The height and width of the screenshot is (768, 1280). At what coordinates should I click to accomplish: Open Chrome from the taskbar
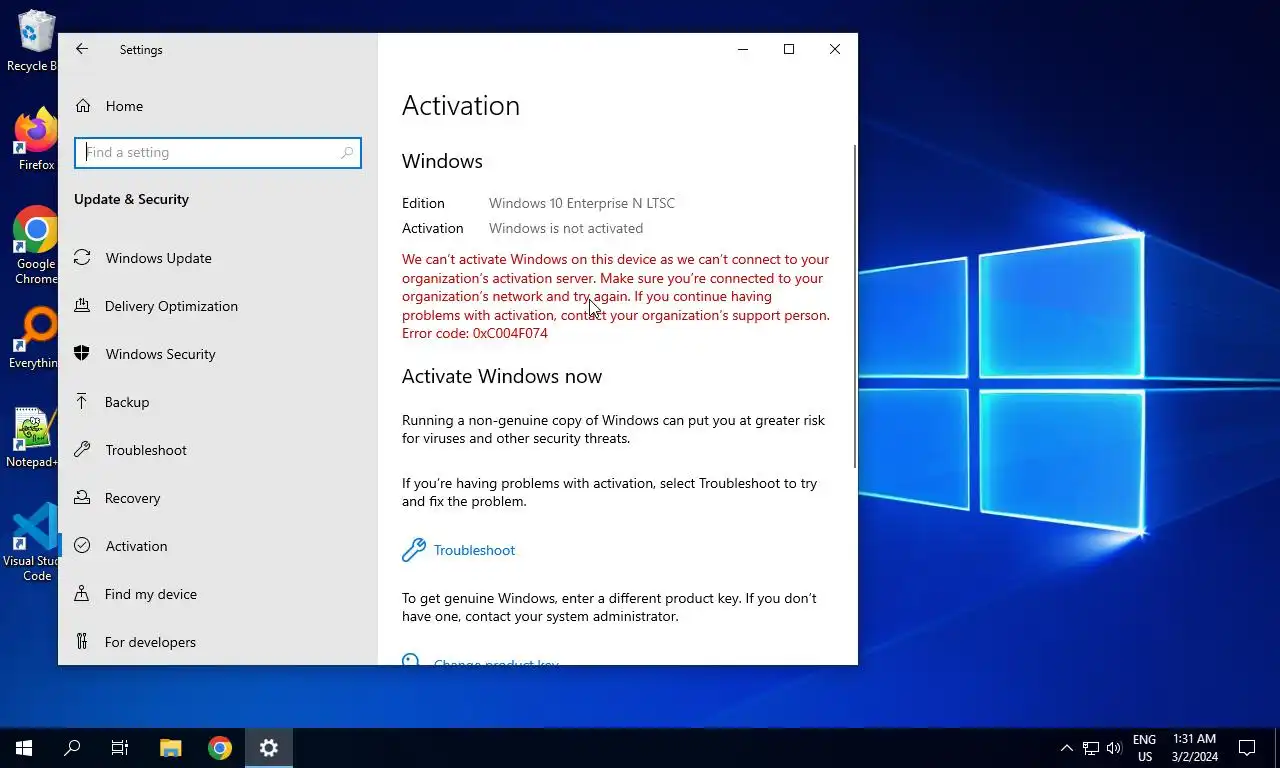coord(220,748)
